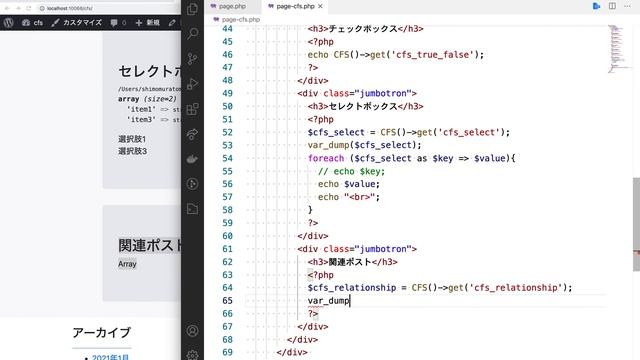Reload the browser page

[29, 8]
